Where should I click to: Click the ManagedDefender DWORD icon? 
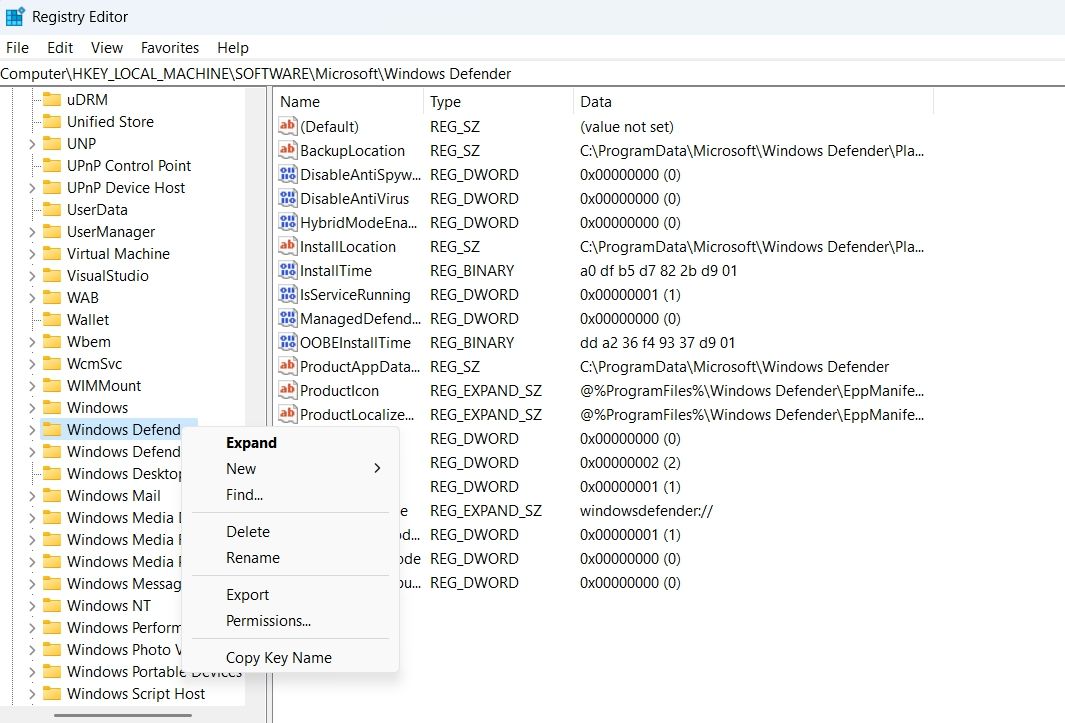pos(287,318)
